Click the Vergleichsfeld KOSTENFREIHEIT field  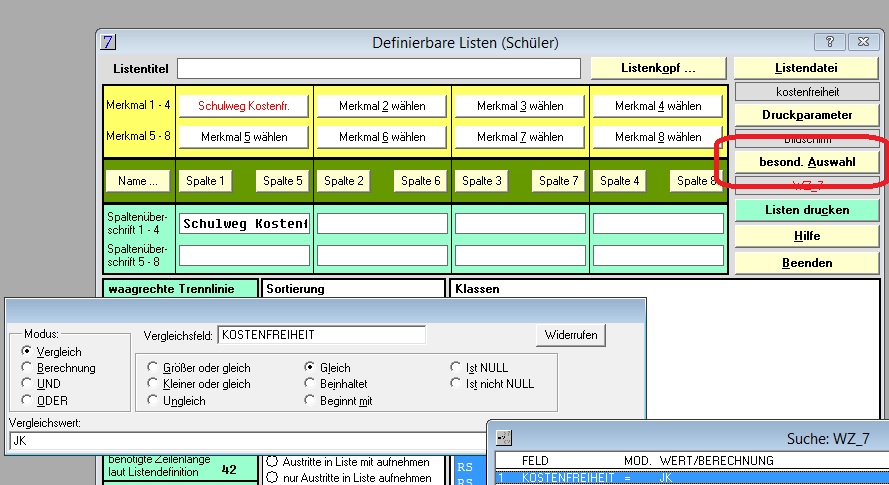pyautogui.click(x=321, y=335)
